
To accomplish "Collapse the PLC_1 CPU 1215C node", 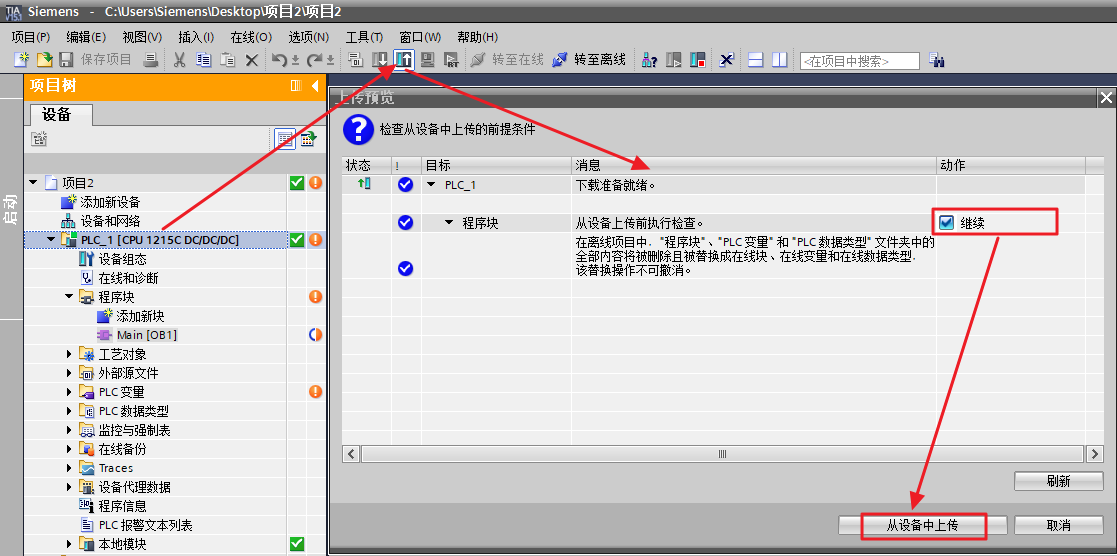I will 51,240.
